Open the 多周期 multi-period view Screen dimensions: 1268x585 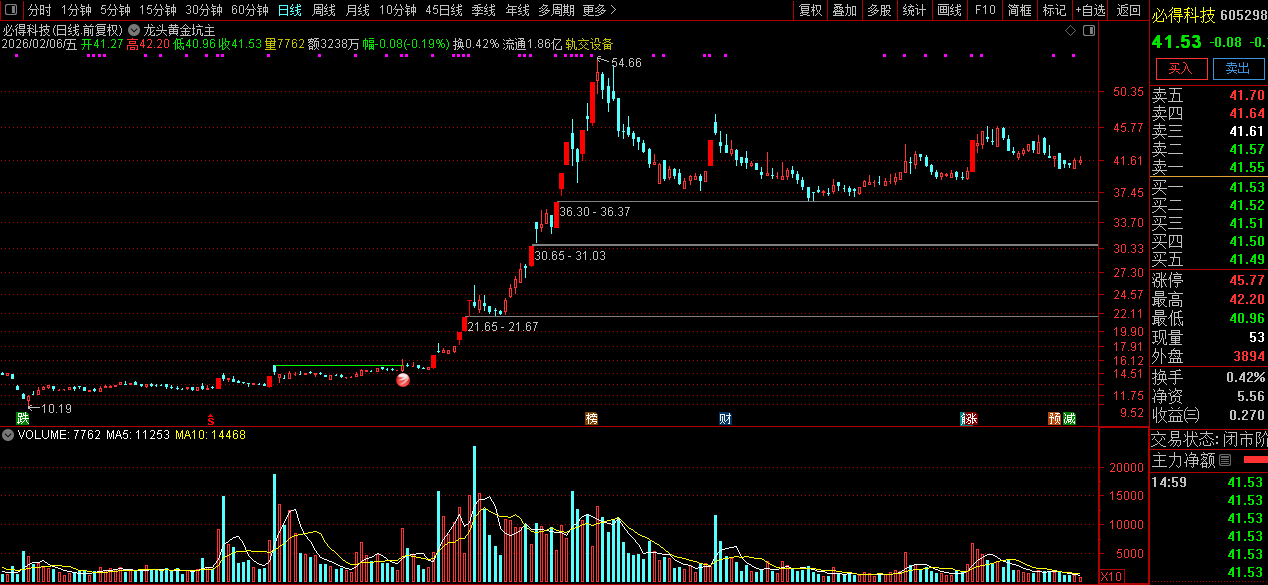[556, 10]
